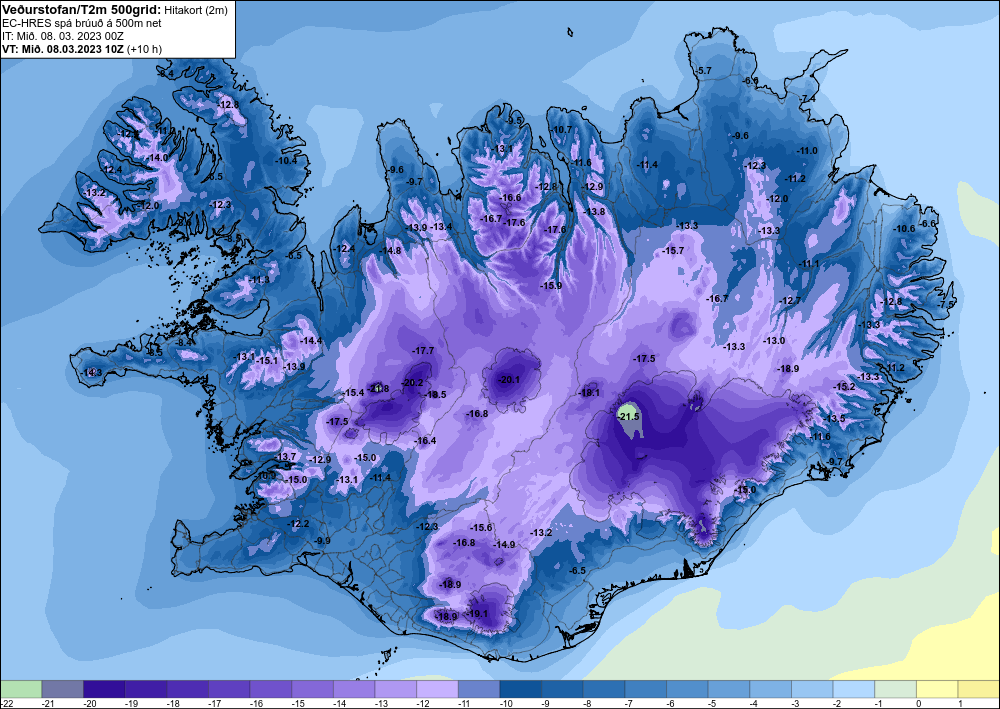Click the -15.9 temperature value
The width and height of the screenshot is (1000, 709).
(x=551, y=286)
